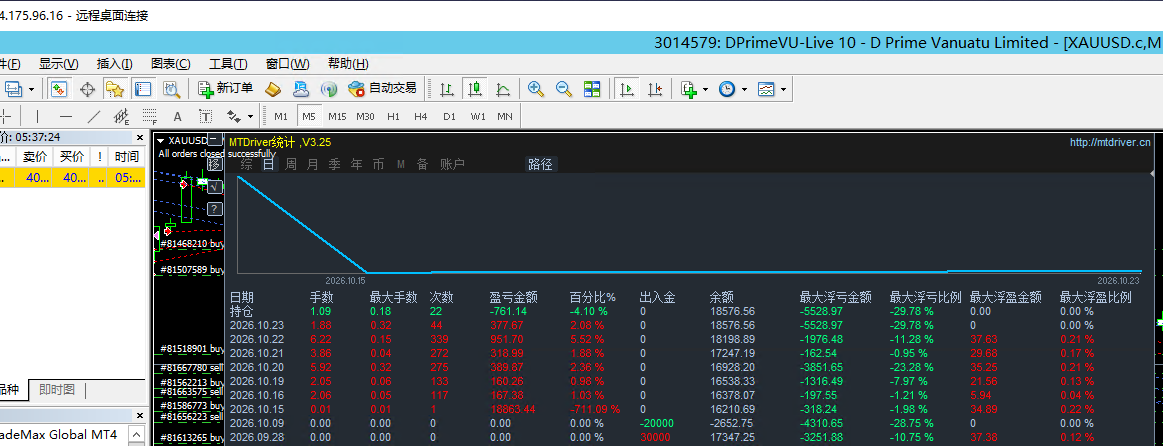Tile chart windows icon
The height and width of the screenshot is (446, 1163).
point(592,89)
